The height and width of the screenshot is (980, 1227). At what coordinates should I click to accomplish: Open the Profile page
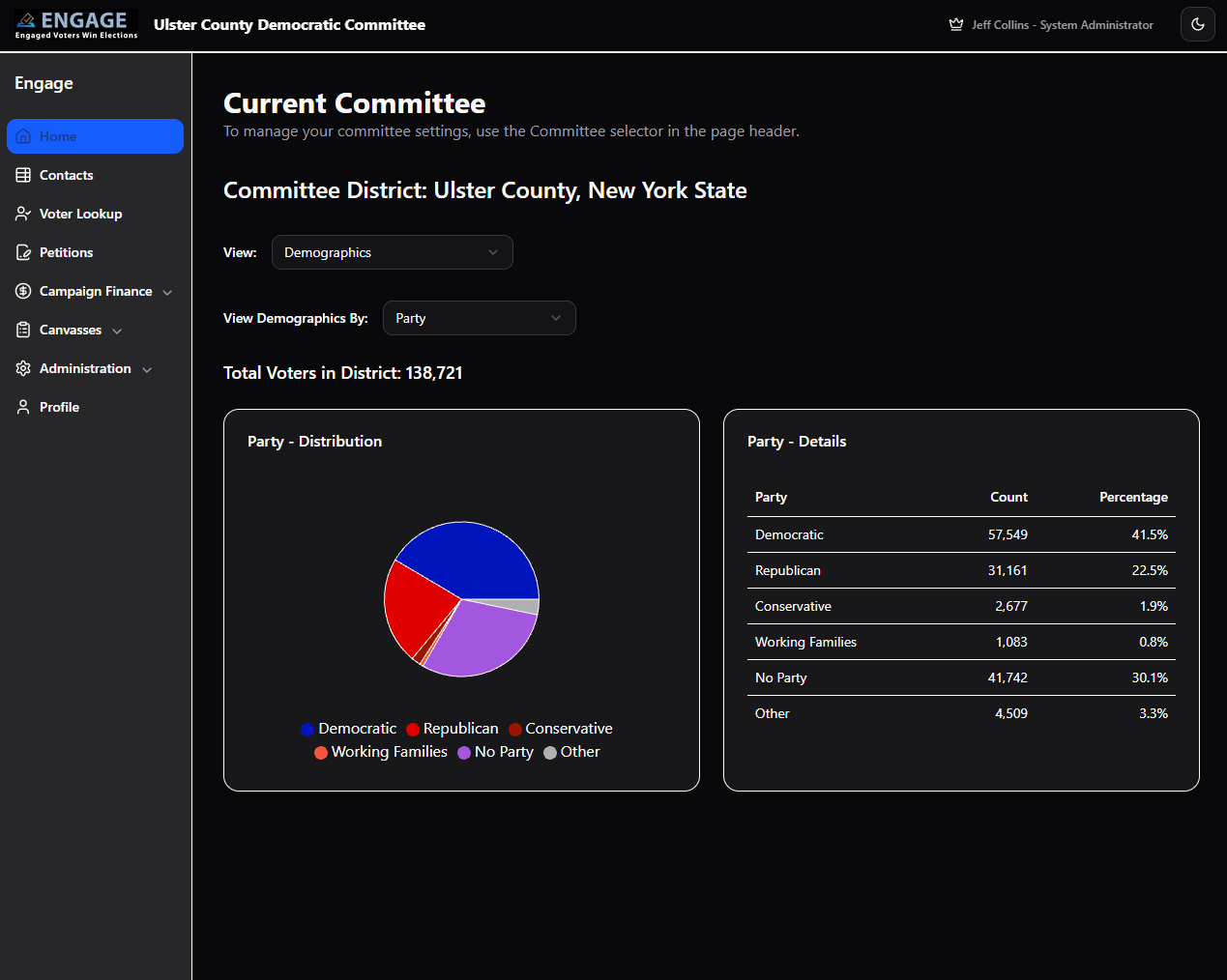point(95,407)
